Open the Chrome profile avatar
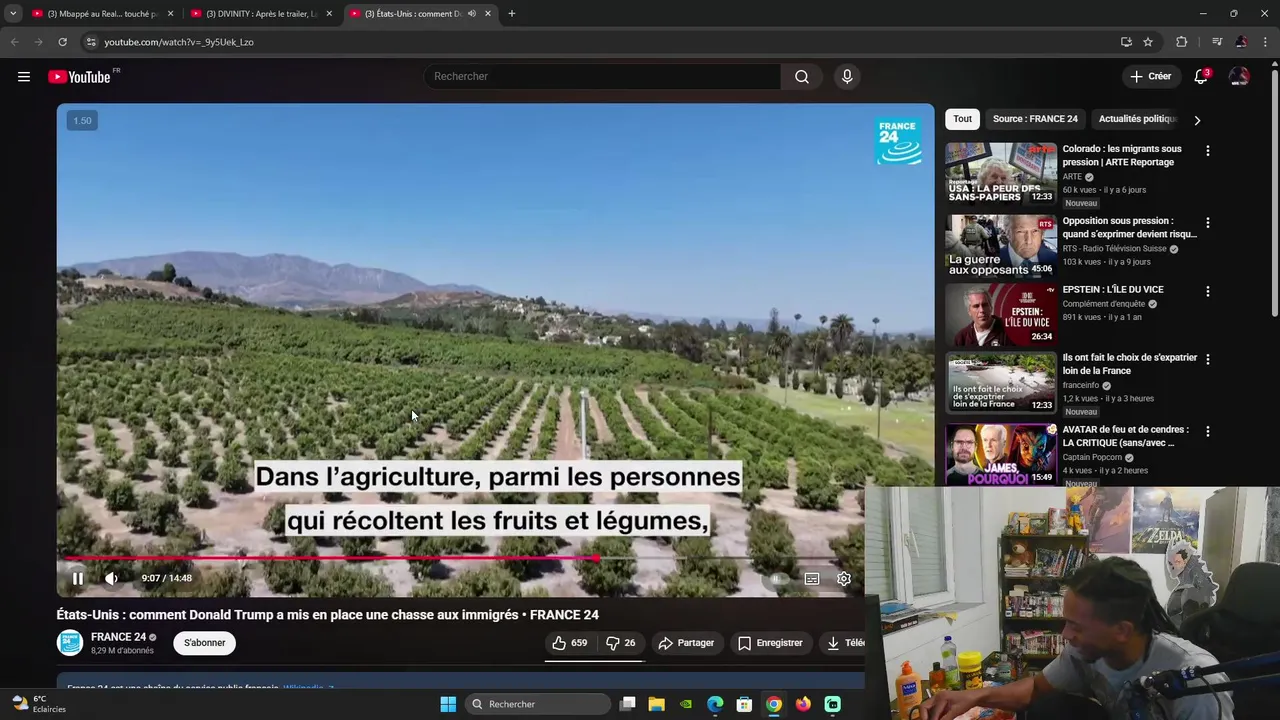The width and height of the screenshot is (1280, 720). click(x=1241, y=42)
